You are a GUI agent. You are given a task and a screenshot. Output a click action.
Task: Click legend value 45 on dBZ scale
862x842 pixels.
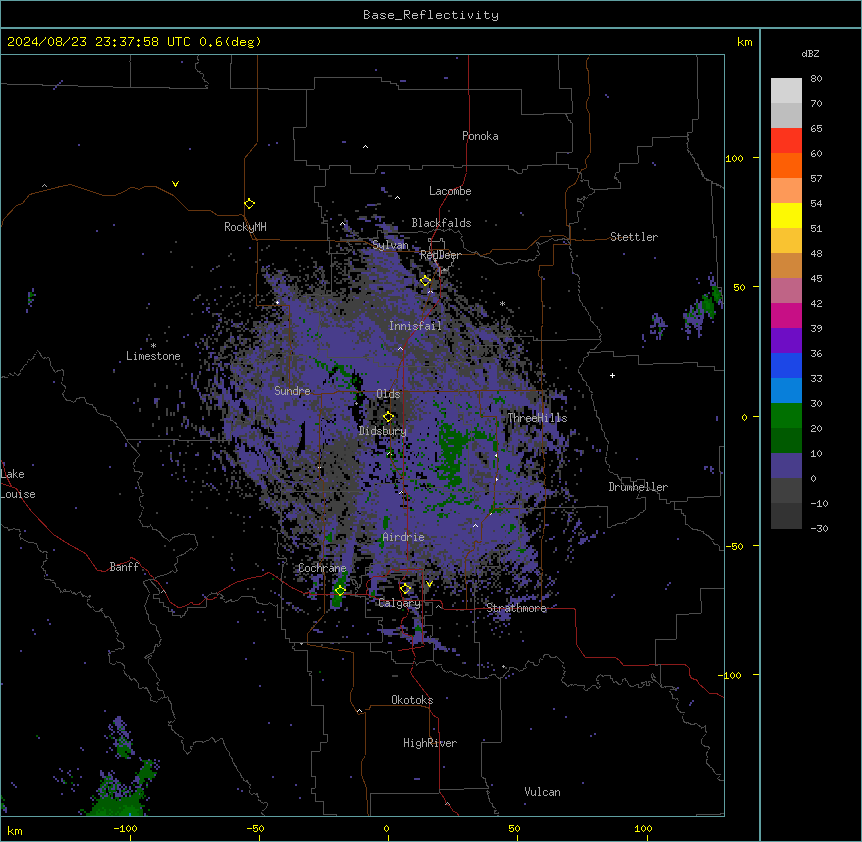tap(816, 279)
